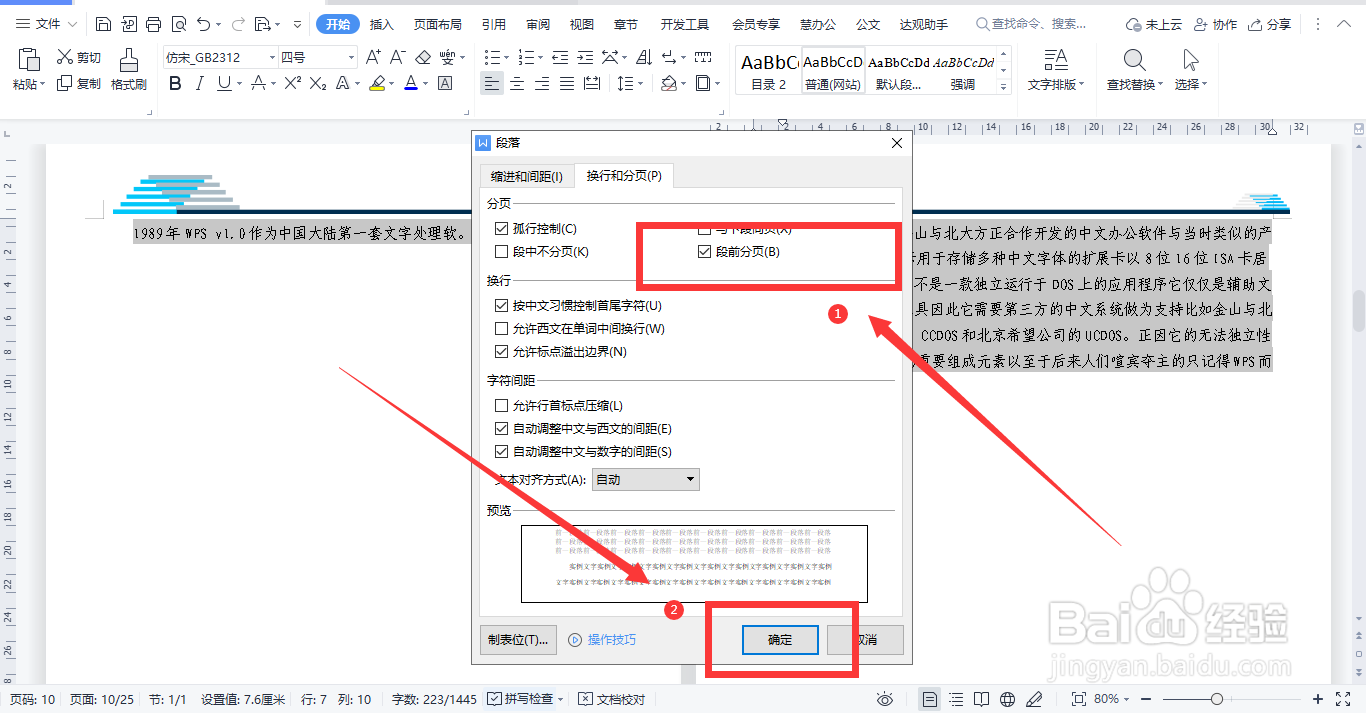Open the 插入 ribbon tab
1366x713 pixels.
point(381,24)
